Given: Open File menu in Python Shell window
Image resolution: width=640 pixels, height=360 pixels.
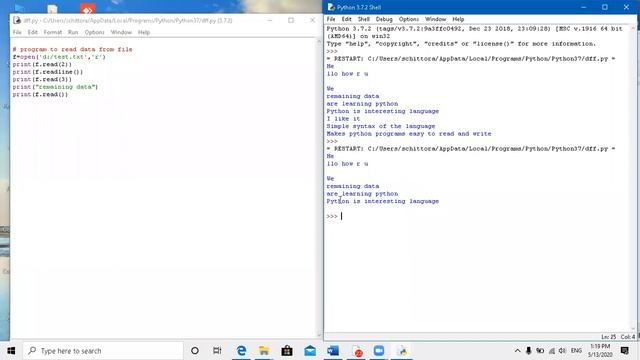Looking at the screenshot, I should click(x=331, y=19).
